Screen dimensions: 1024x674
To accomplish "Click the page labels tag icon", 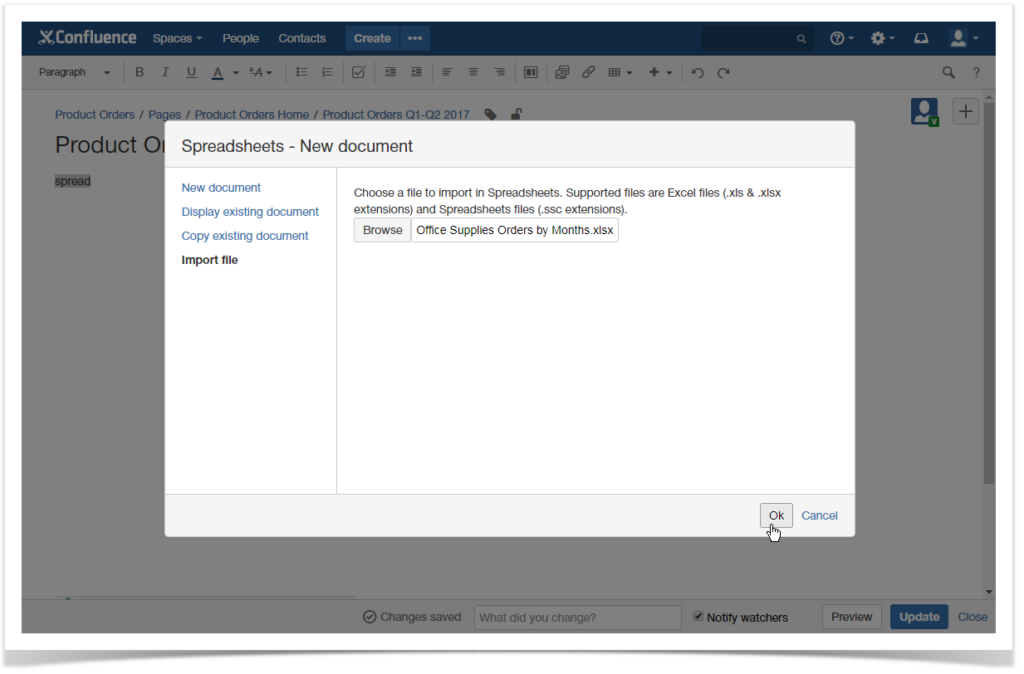I will point(490,114).
